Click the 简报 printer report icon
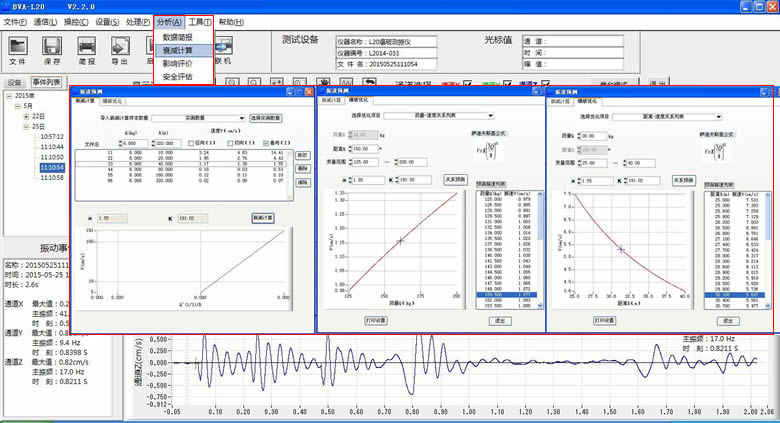The image size is (780, 423). [87, 47]
